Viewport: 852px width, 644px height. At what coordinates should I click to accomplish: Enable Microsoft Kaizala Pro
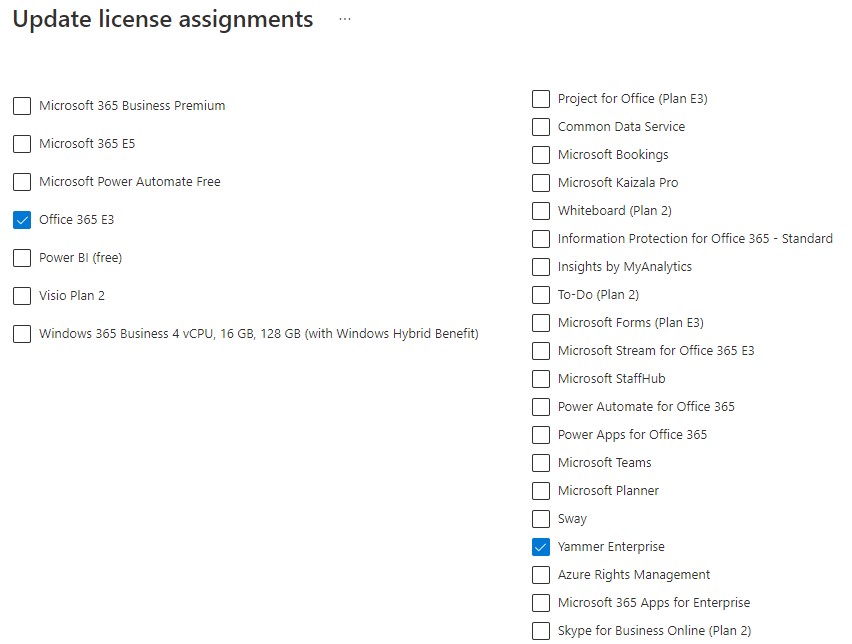tap(540, 182)
